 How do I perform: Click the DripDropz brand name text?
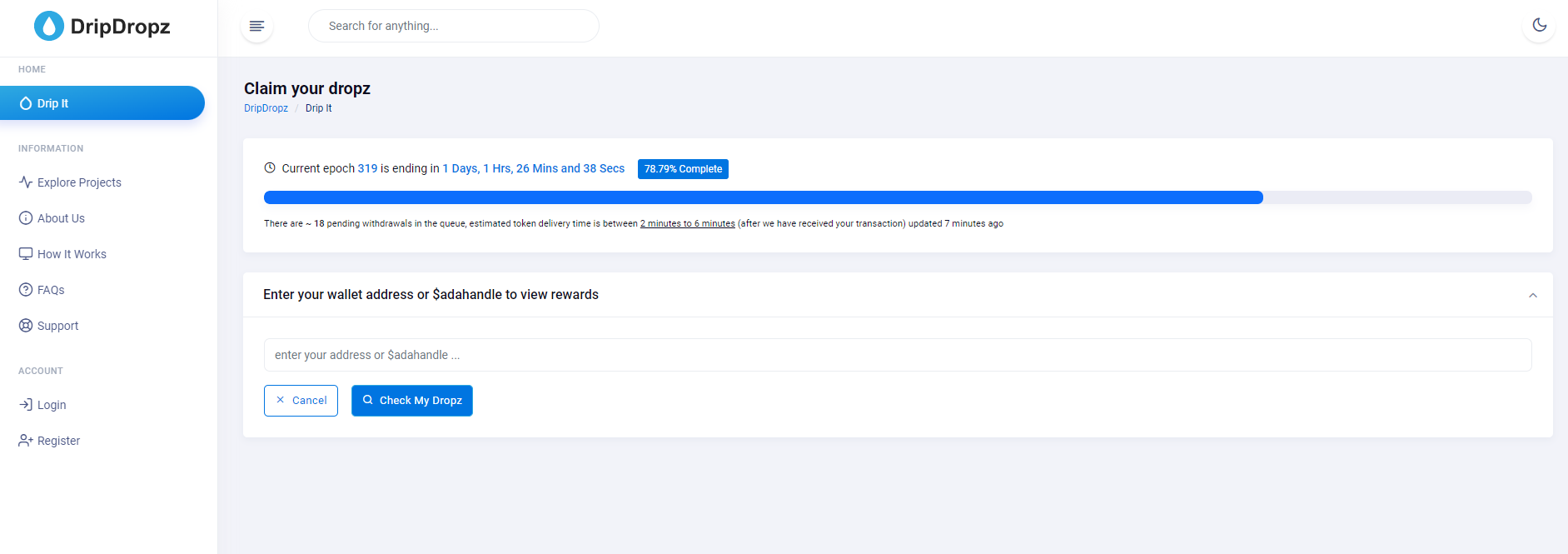[120, 27]
